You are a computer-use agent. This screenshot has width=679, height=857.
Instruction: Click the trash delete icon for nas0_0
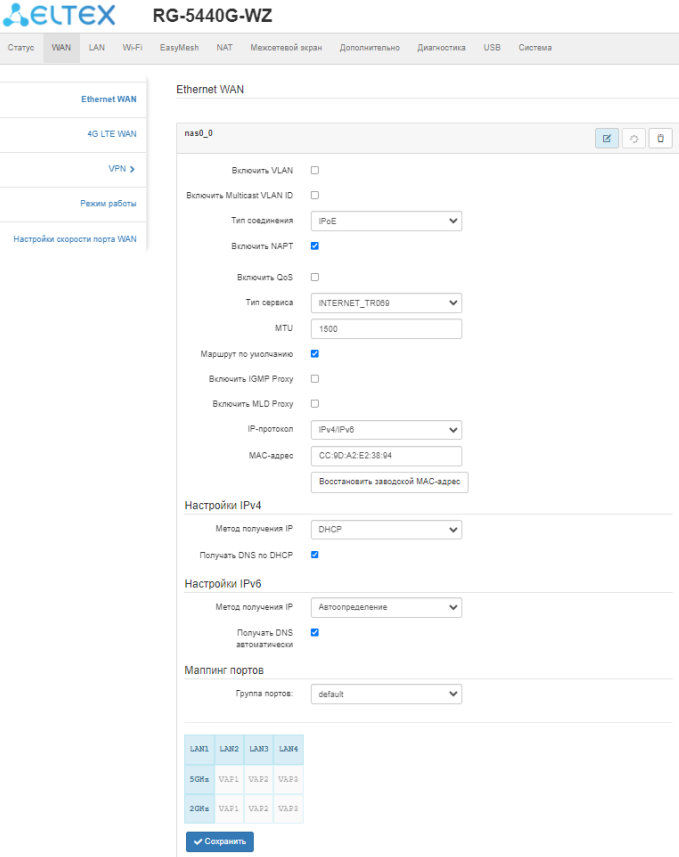[x=660, y=138]
